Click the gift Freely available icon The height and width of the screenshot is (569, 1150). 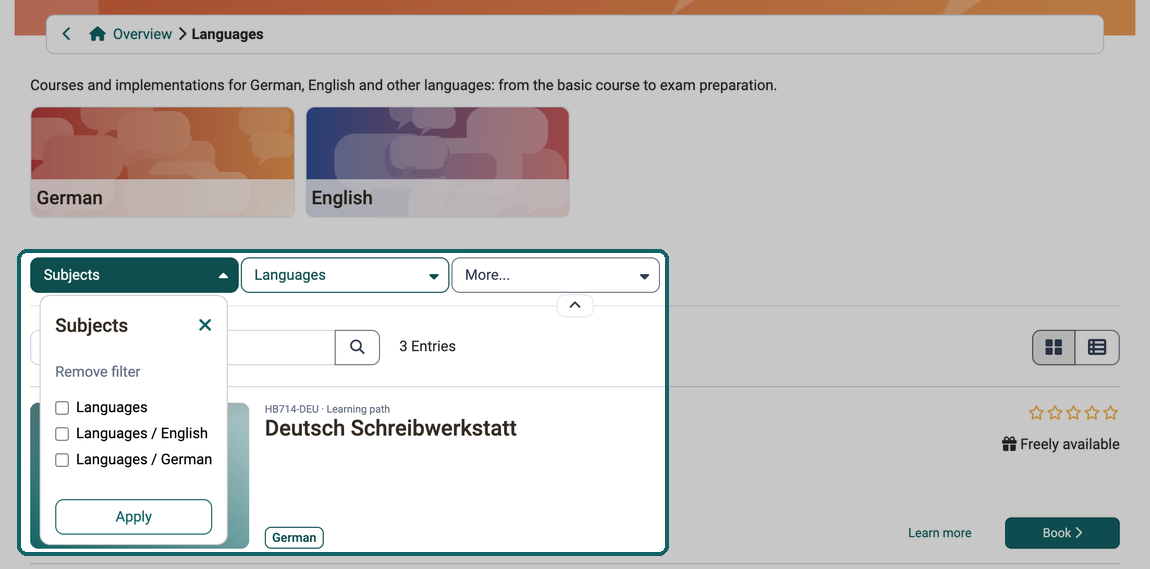coord(1010,444)
